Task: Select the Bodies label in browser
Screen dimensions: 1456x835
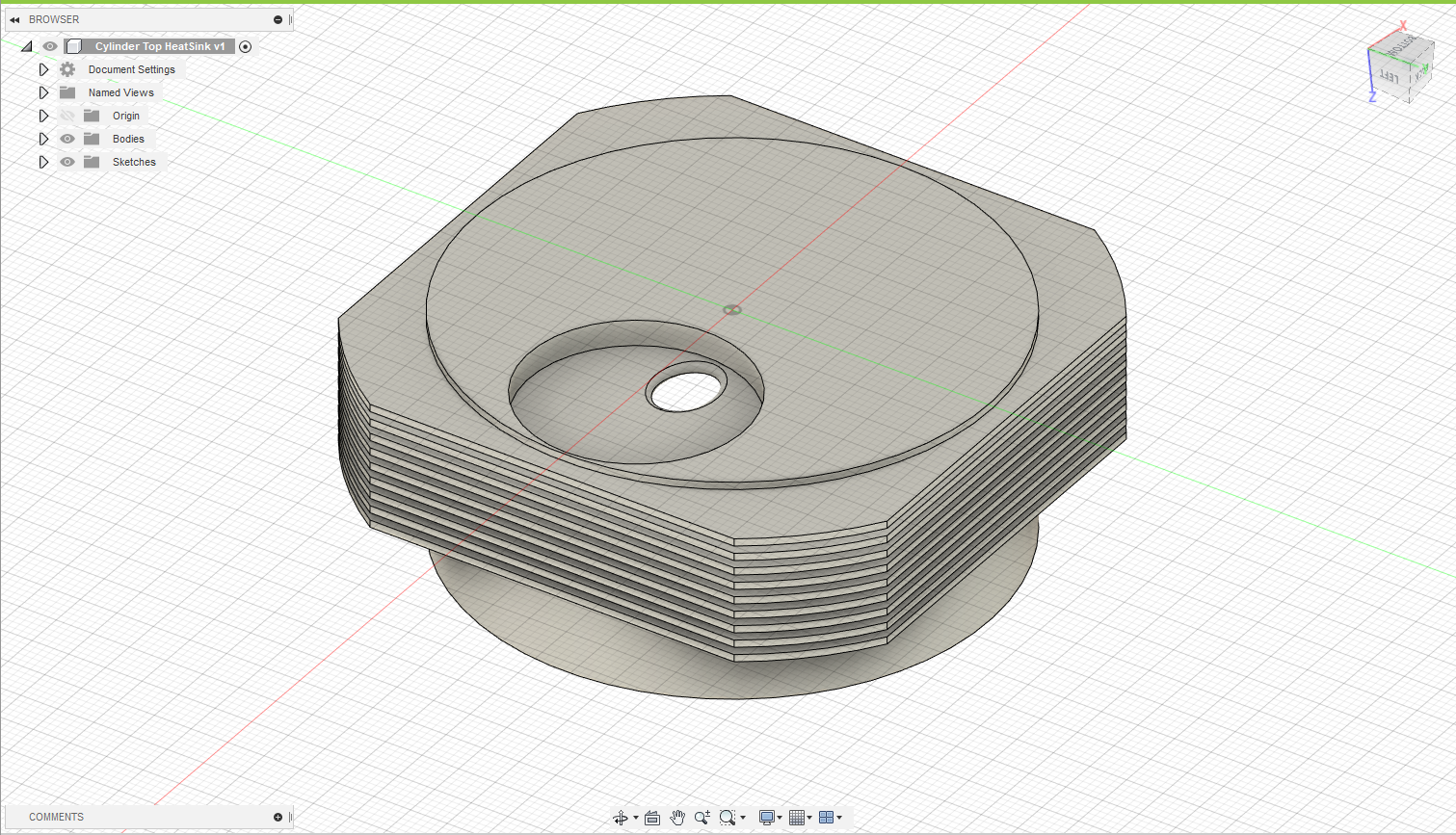Action: click(128, 139)
